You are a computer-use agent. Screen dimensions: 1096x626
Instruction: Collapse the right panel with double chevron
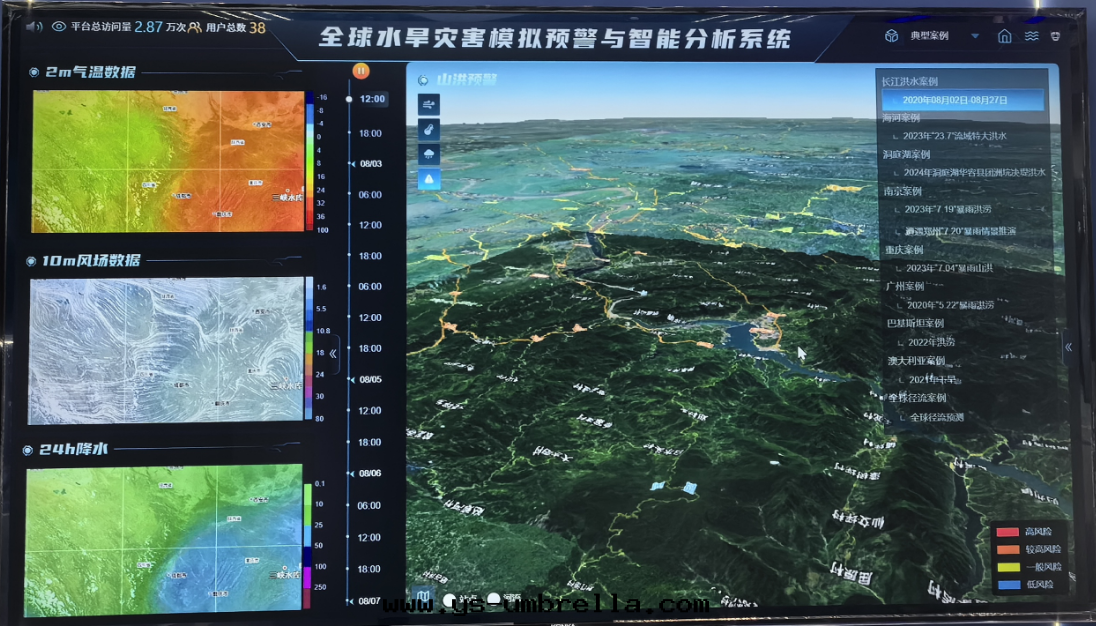tap(1068, 347)
